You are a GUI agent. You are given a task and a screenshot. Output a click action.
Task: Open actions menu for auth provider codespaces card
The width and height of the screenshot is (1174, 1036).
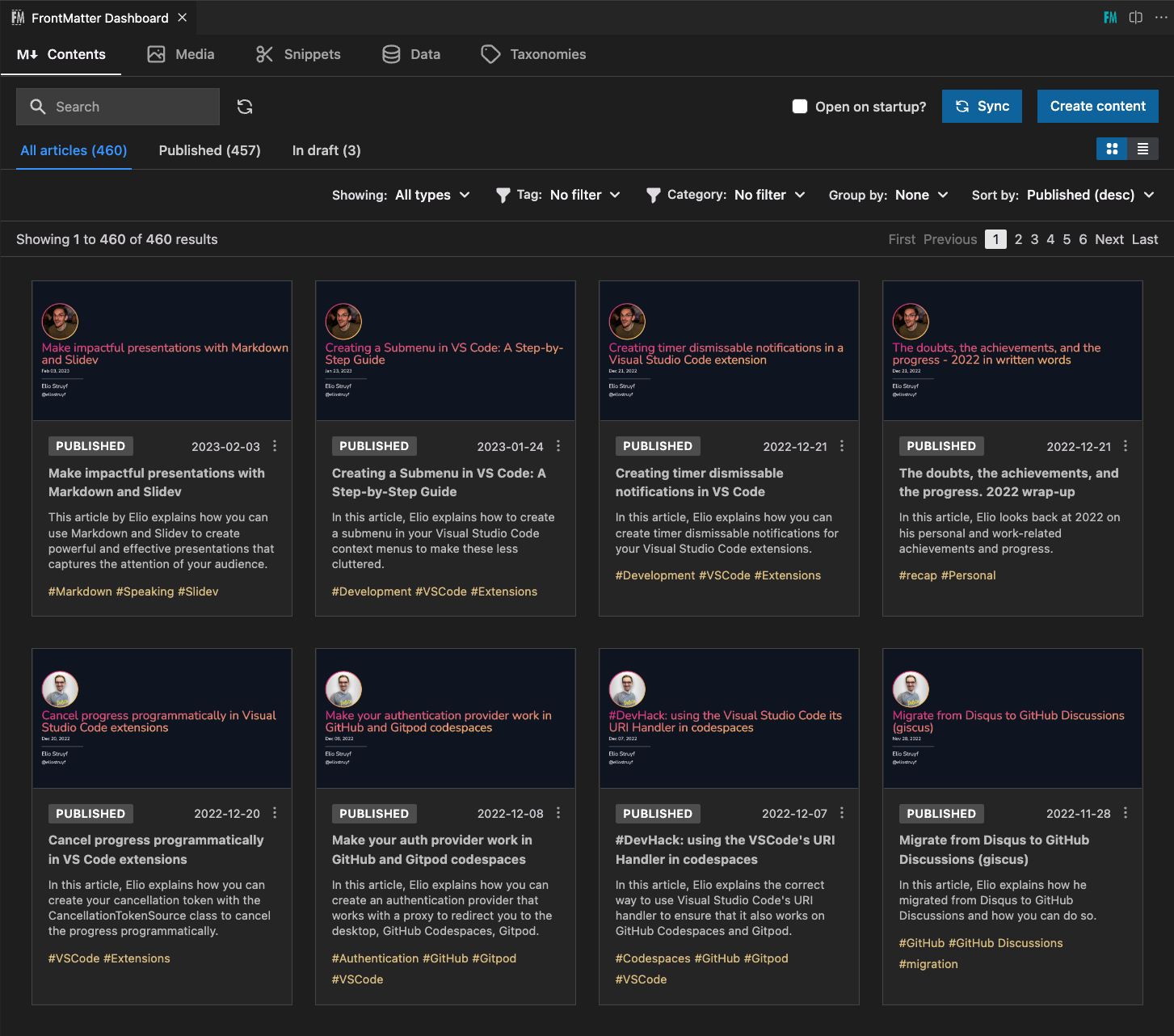tap(558, 813)
